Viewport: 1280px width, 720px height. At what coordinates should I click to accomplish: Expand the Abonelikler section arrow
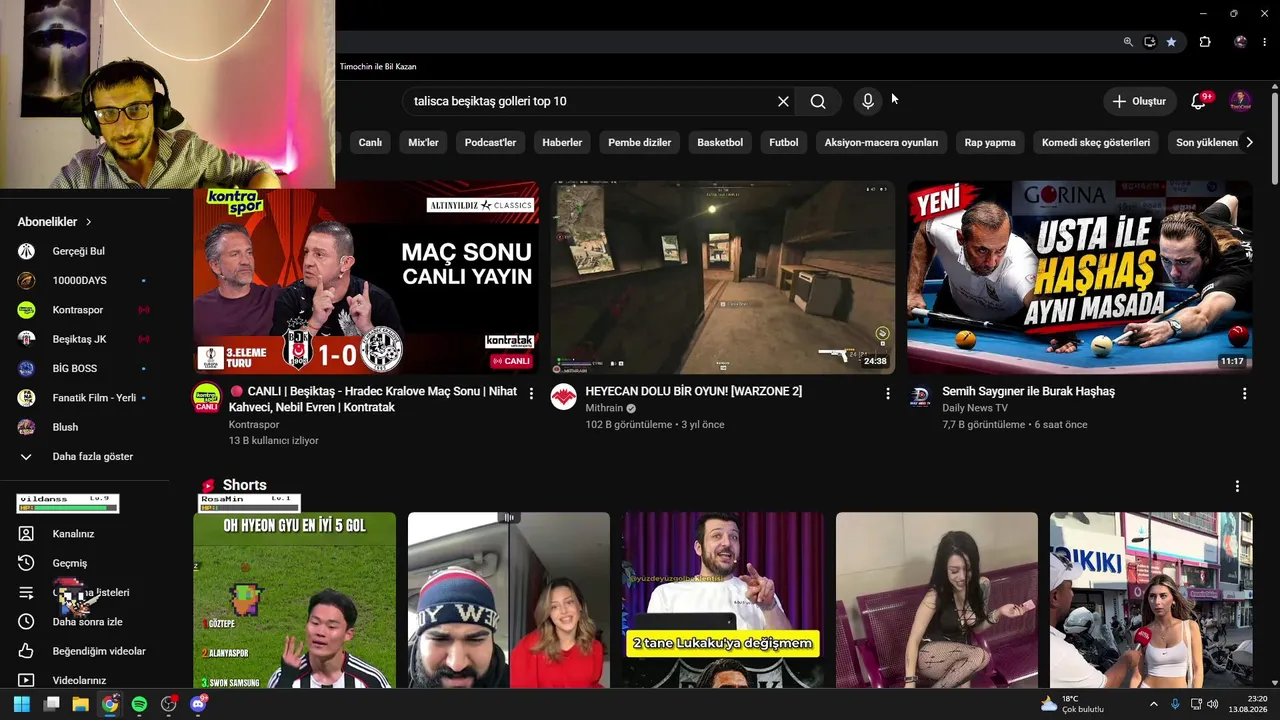88,222
